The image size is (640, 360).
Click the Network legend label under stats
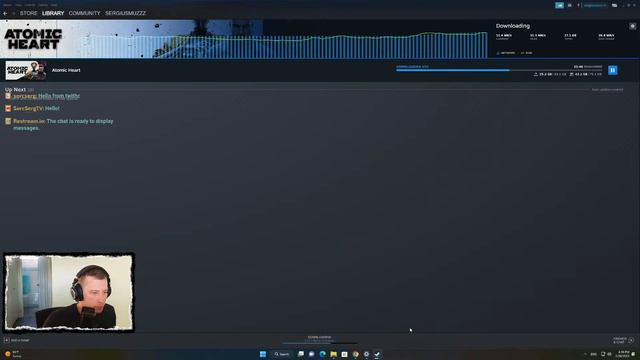[x=506, y=53]
